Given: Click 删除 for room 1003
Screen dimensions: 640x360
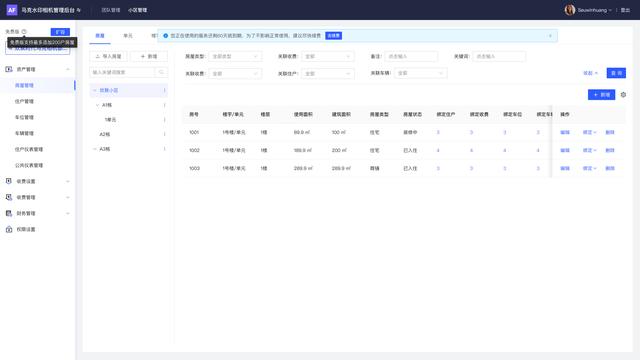Looking at the screenshot, I should pyautogui.click(x=610, y=169).
